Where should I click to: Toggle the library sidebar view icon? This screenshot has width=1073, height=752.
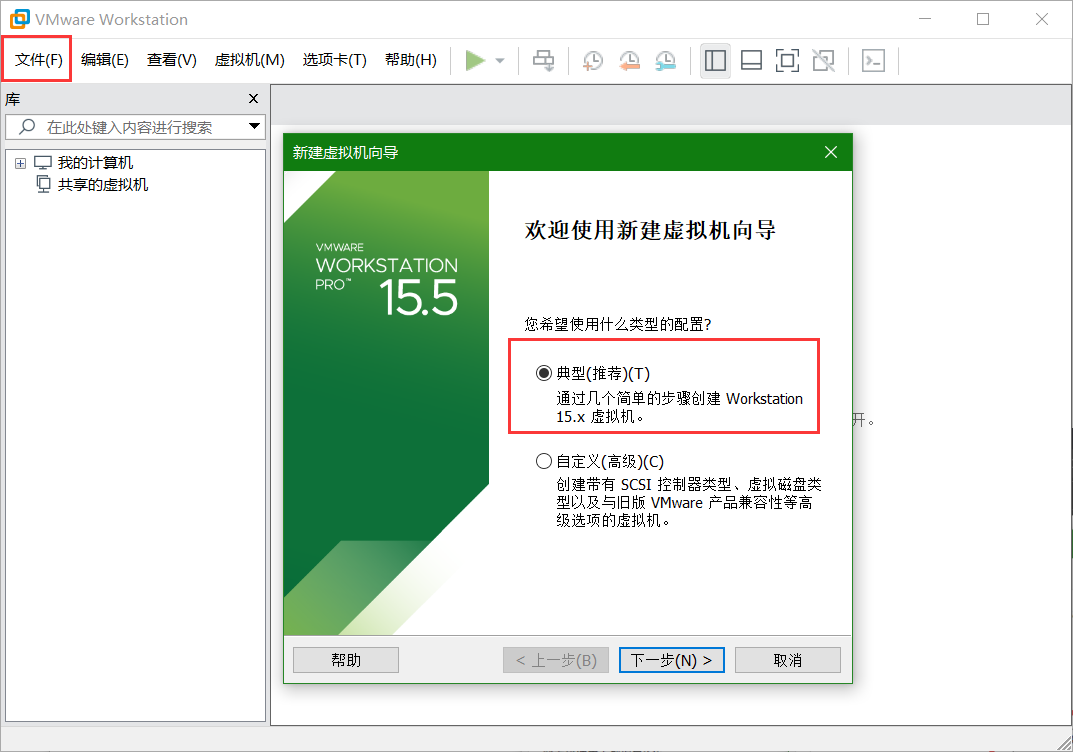pos(715,60)
